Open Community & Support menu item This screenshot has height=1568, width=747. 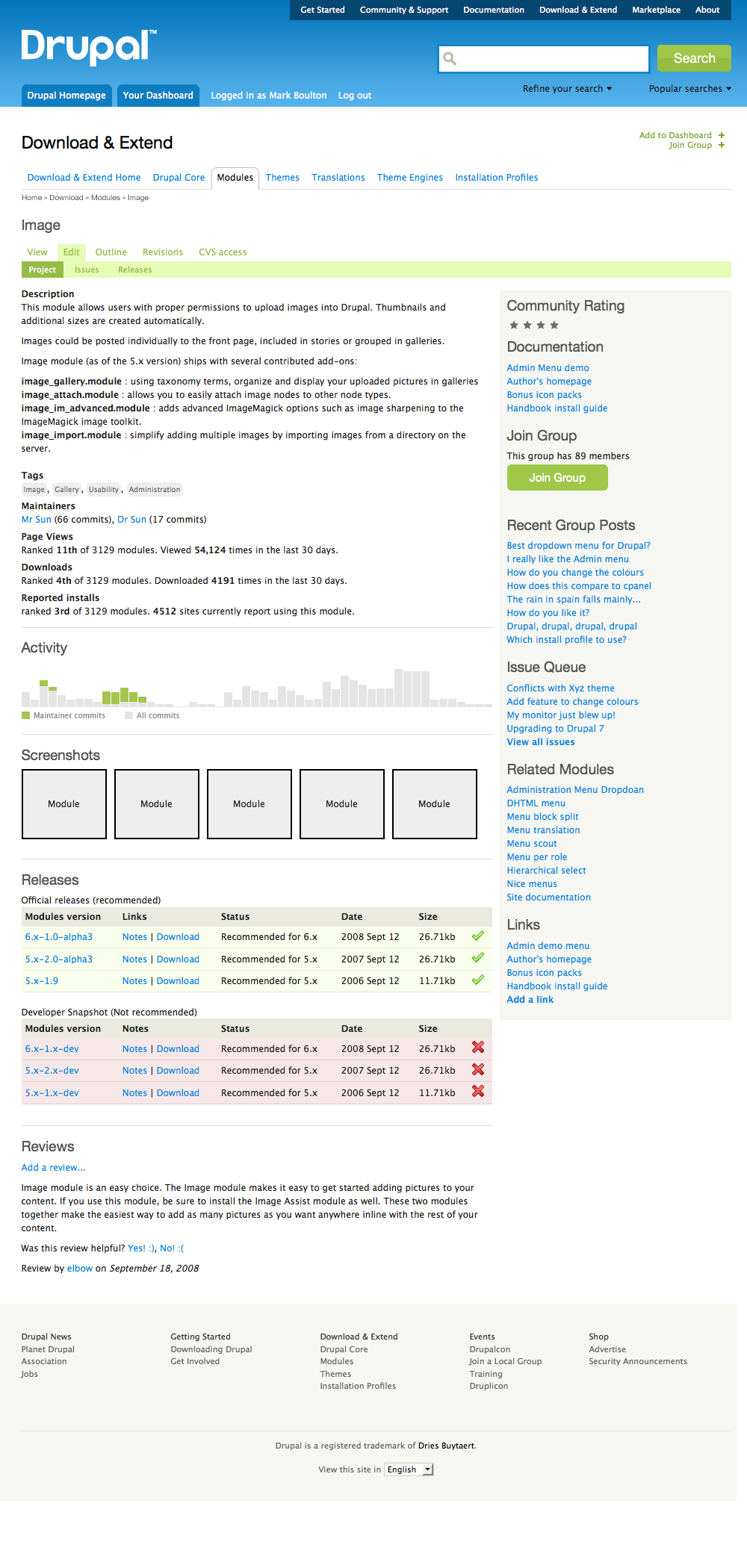pyautogui.click(x=404, y=10)
